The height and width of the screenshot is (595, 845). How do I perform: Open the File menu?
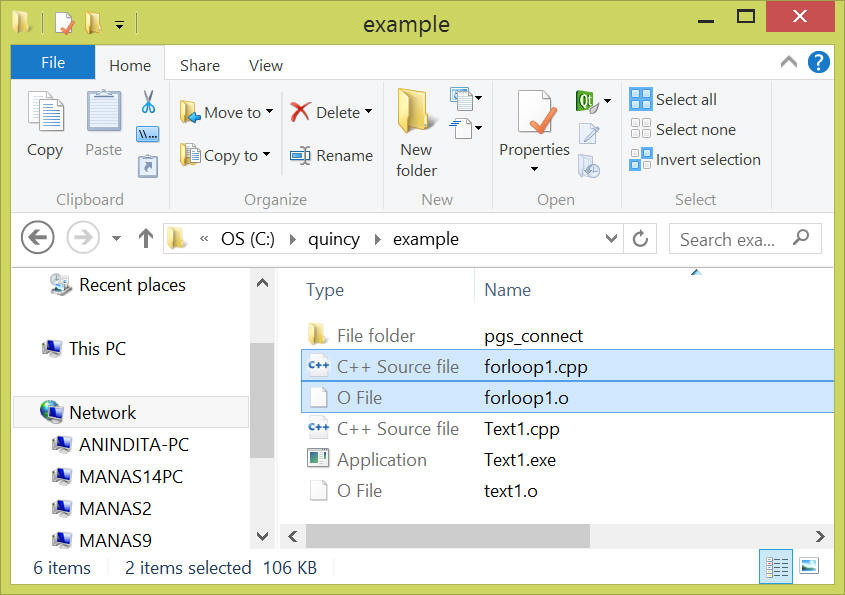[x=53, y=63]
